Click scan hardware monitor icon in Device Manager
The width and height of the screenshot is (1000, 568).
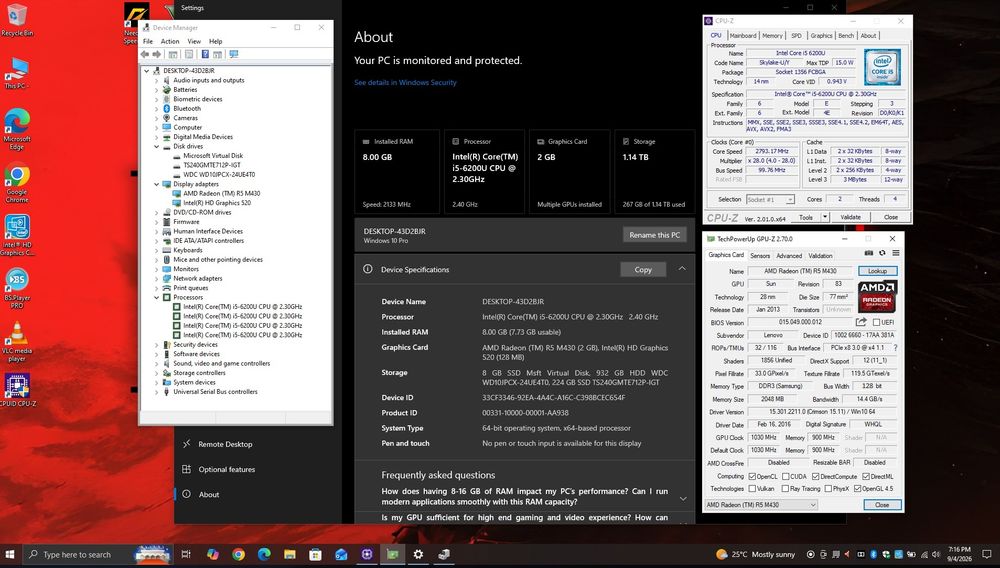point(233,55)
